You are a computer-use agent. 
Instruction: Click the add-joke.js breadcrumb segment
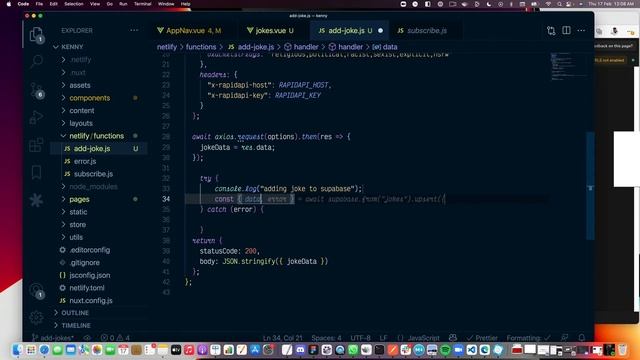click(256, 47)
